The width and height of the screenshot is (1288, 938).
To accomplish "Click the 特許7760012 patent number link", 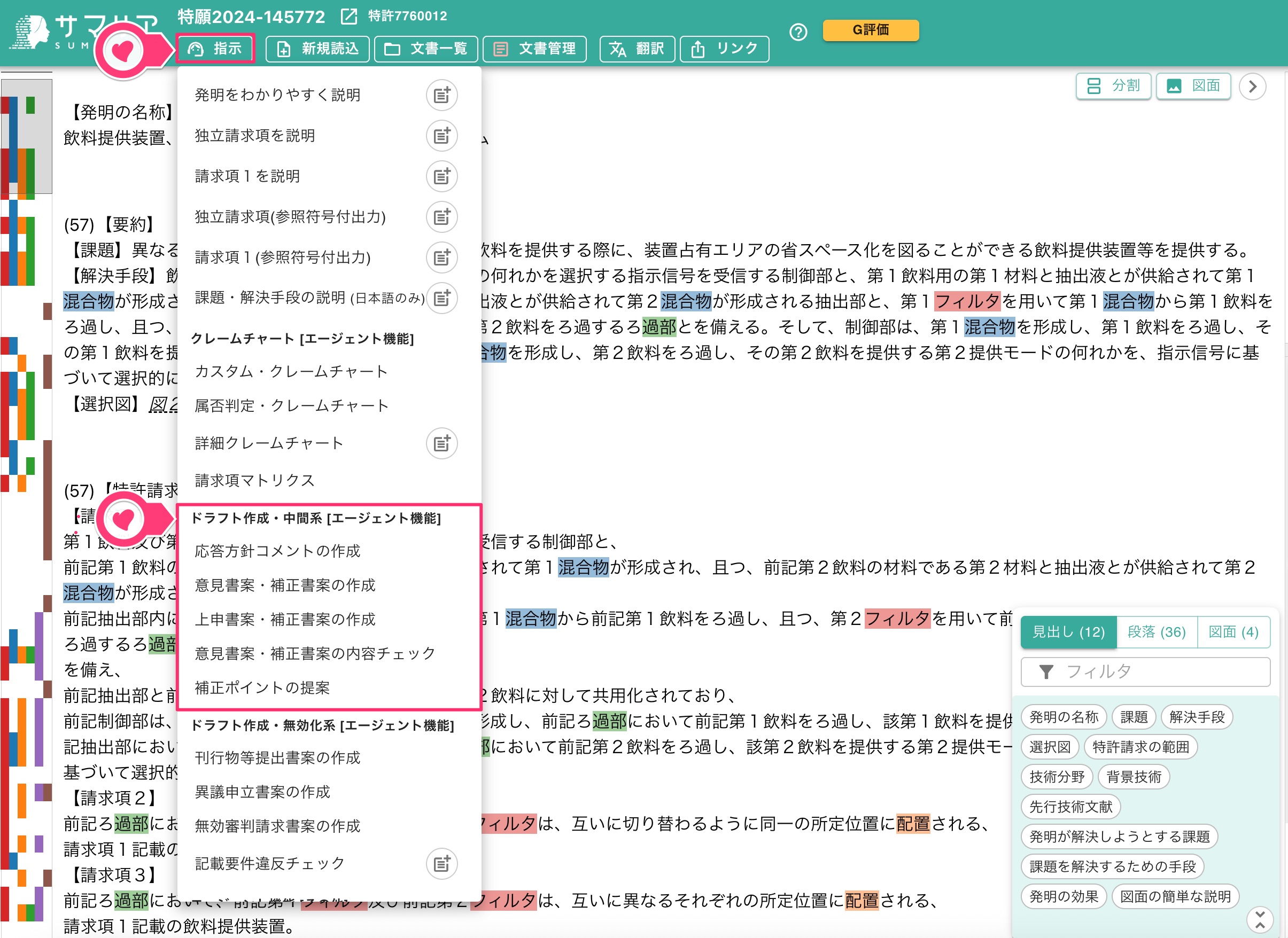I will pos(407,16).
